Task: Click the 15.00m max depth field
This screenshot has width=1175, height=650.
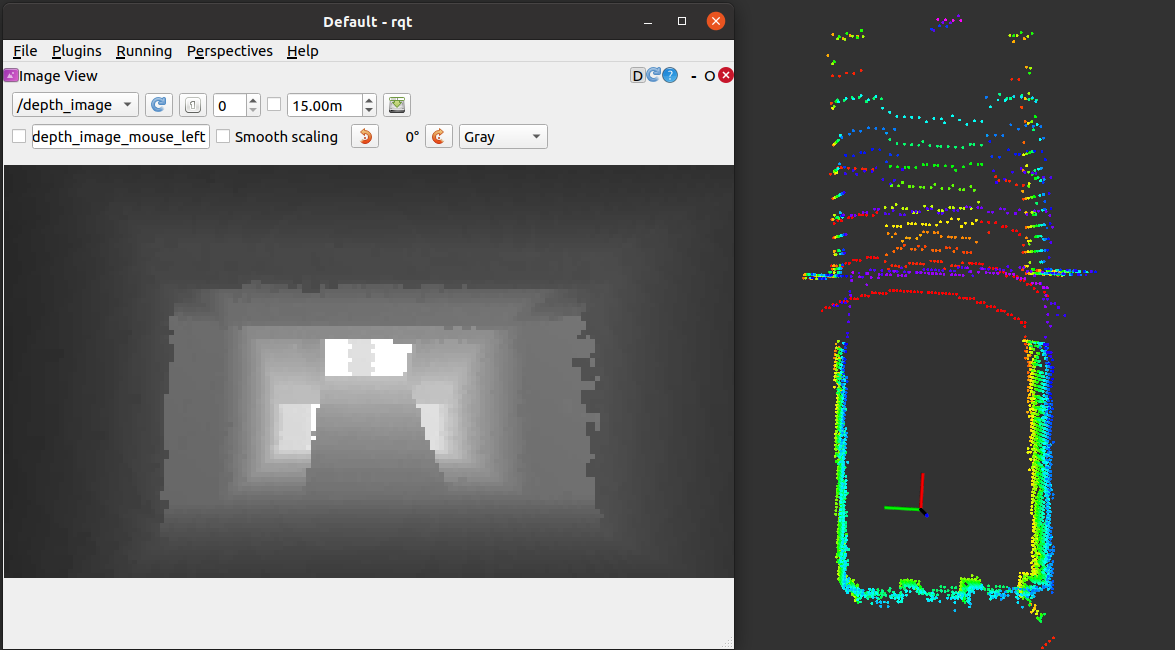Action: (x=323, y=105)
